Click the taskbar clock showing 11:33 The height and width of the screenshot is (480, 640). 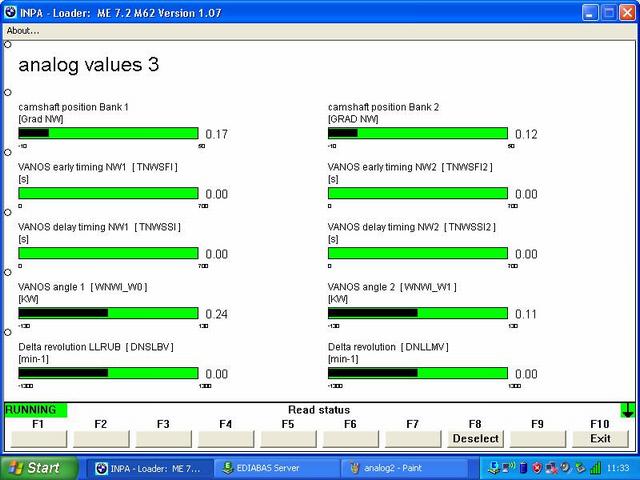coord(620,468)
